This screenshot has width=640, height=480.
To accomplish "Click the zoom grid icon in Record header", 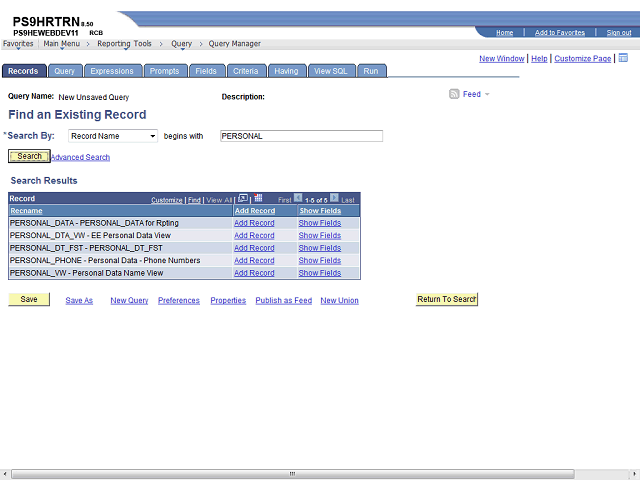I will coord(243,198).
